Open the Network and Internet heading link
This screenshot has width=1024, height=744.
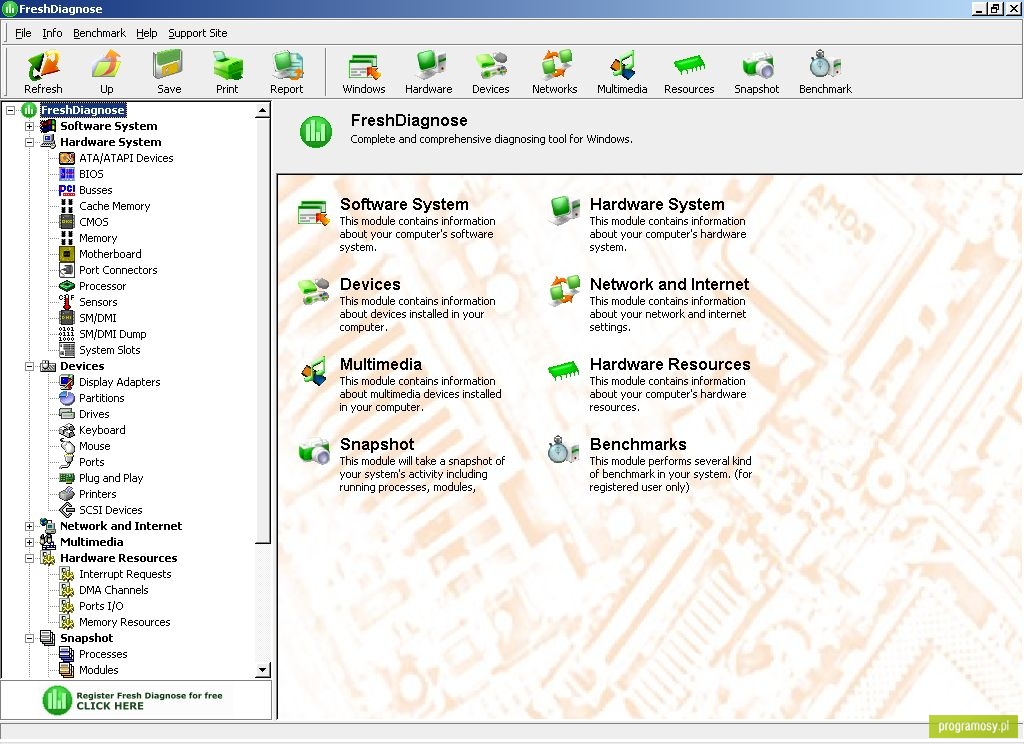point(669,284)
